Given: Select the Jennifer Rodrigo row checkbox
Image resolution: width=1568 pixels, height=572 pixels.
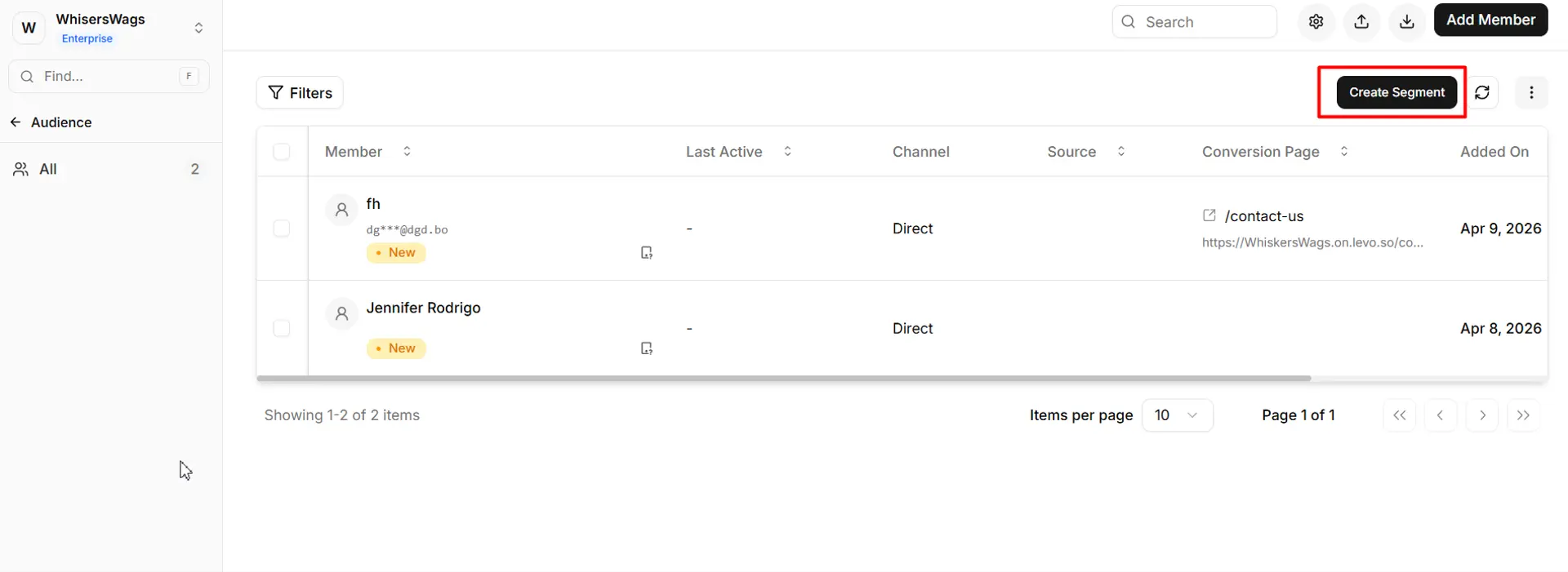Looking at the screenshot, I should point(282,328).
